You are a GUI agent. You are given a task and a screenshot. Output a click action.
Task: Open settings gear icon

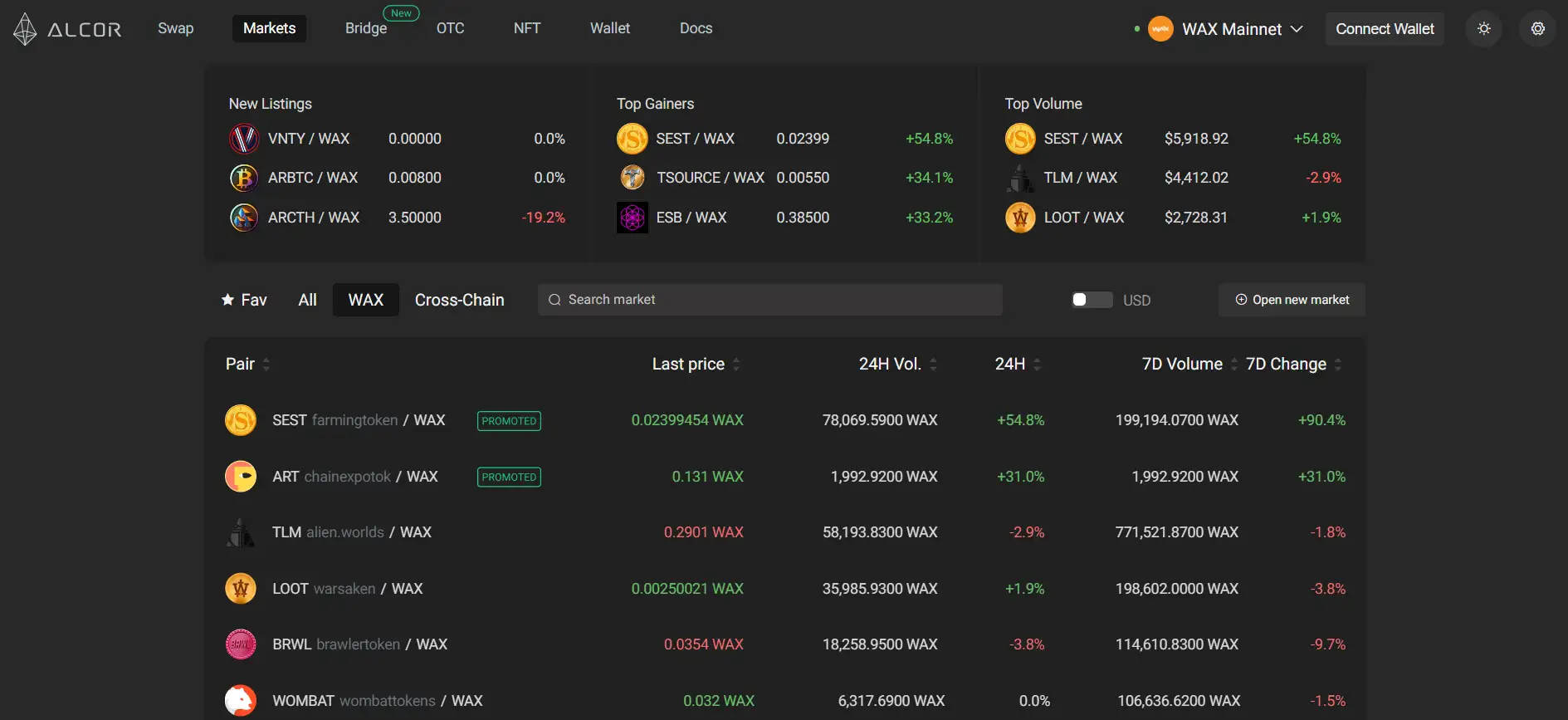tap(1537, 29)
